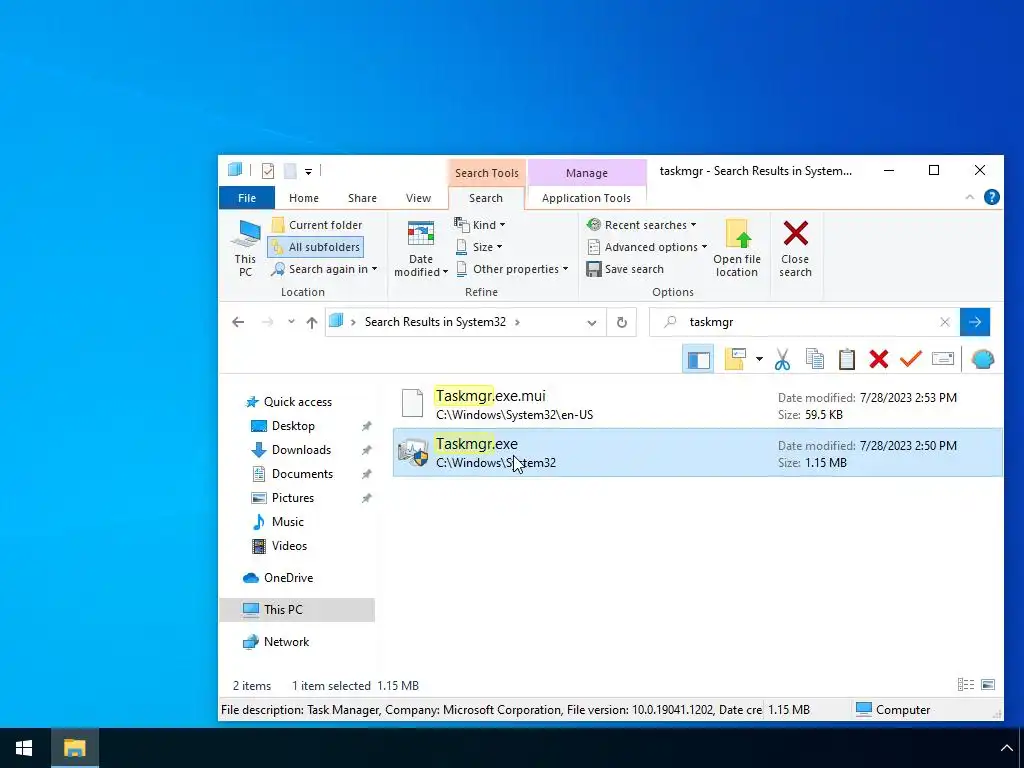This screenshot has height=768, width=1024.
Task: Click the Rename icon in toolbar
Action: (942, 359)
